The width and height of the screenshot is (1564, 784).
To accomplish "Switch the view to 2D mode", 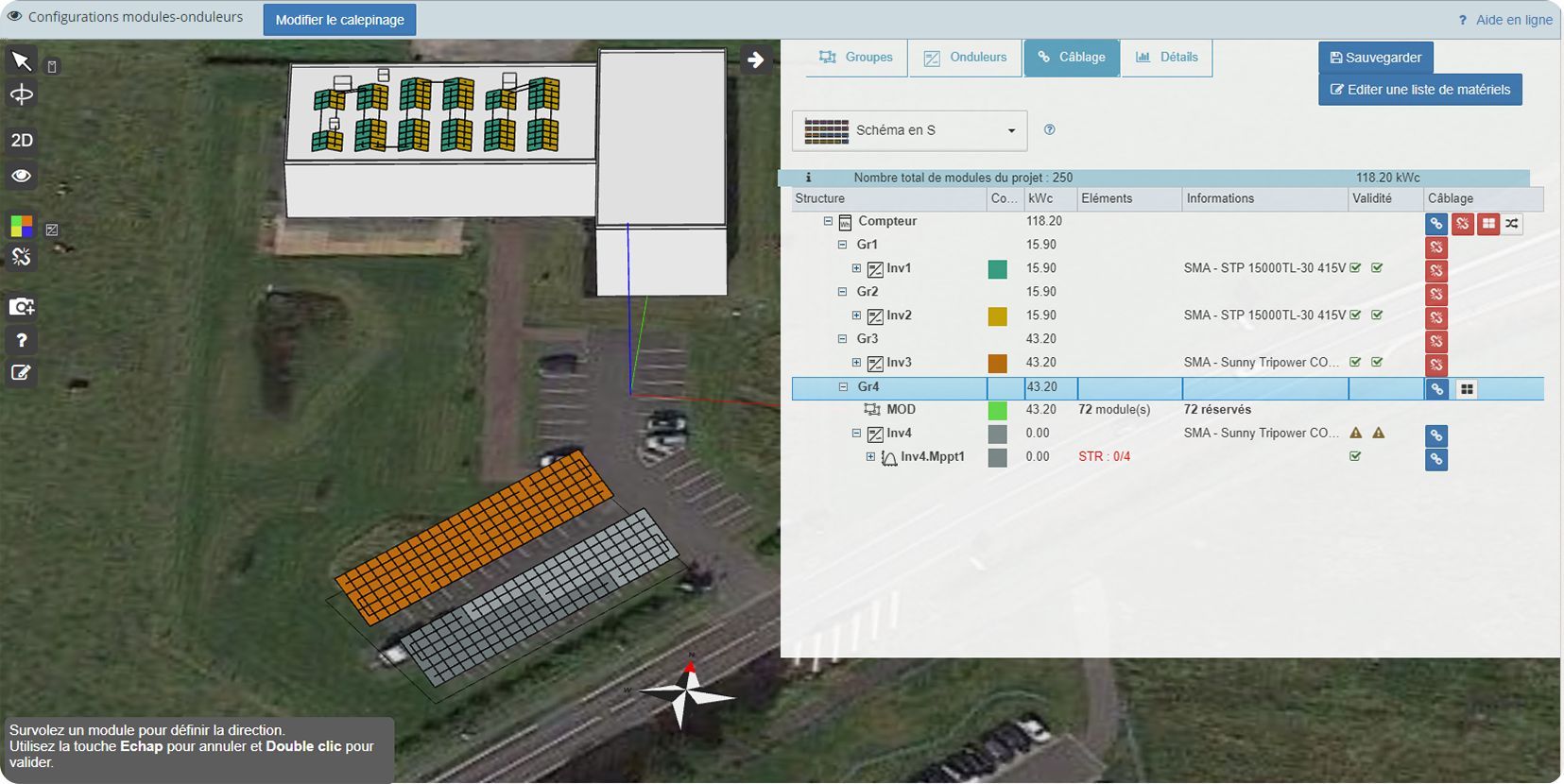I will [21, 141].
